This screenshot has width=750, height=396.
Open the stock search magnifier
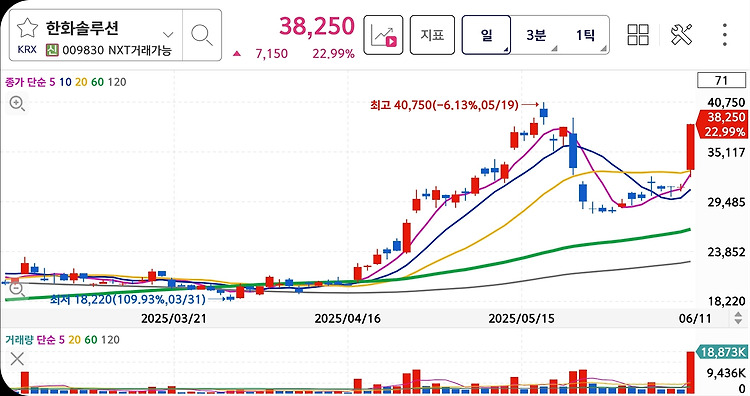201,35
